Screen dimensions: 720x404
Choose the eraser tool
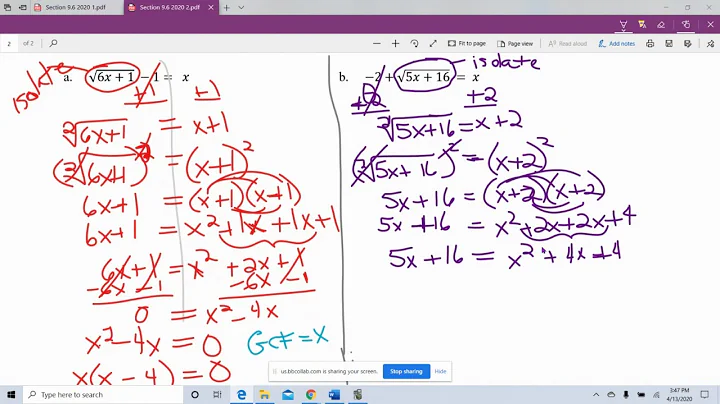tap(661, 25)
